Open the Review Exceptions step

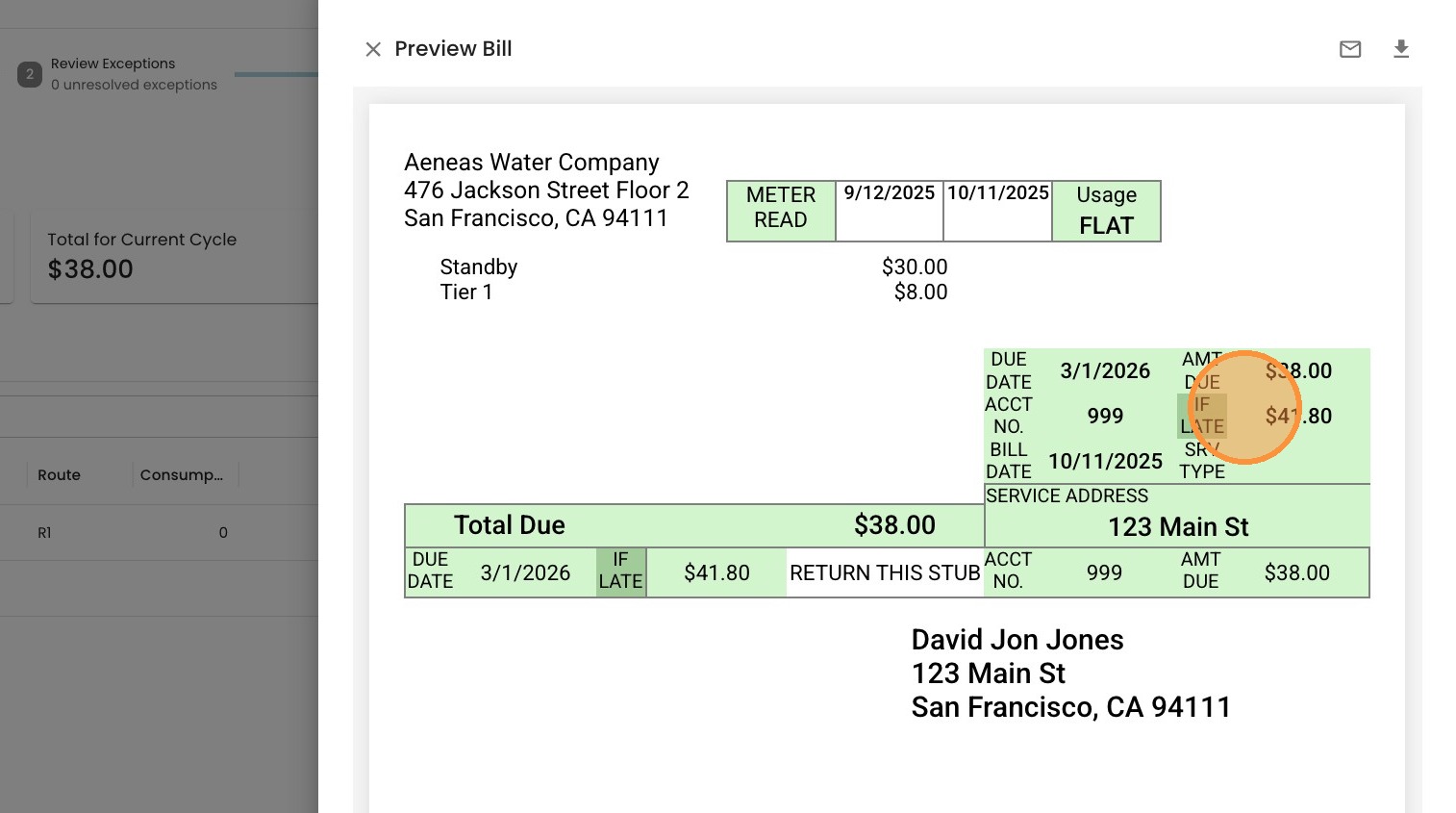click(x=113, y=64)
